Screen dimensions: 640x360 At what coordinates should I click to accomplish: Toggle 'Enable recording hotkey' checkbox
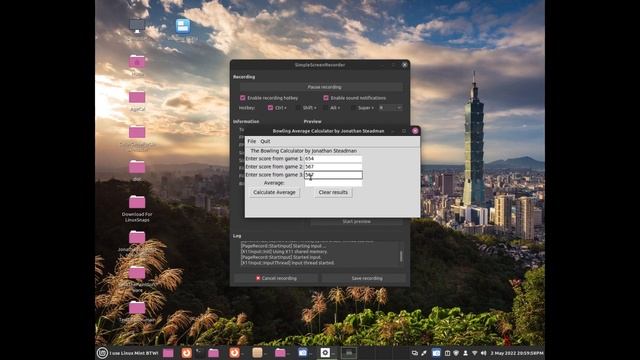click(242, 98)
